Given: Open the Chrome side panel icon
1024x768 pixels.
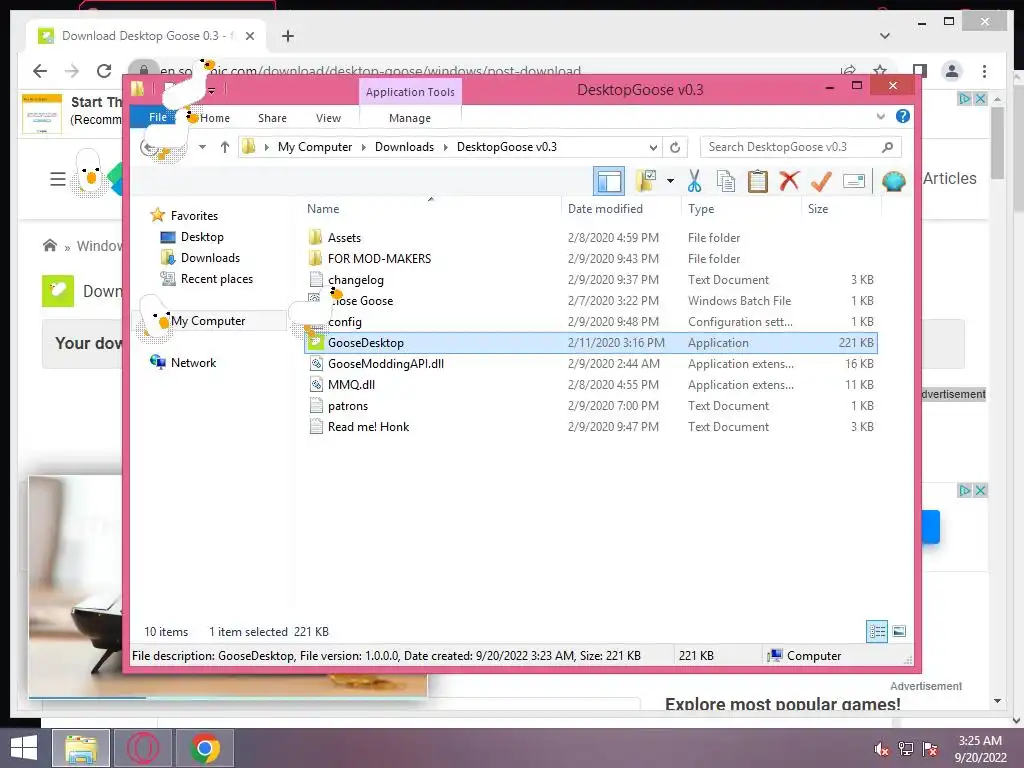Looking at the screenshot, I should tap(920, 71).
